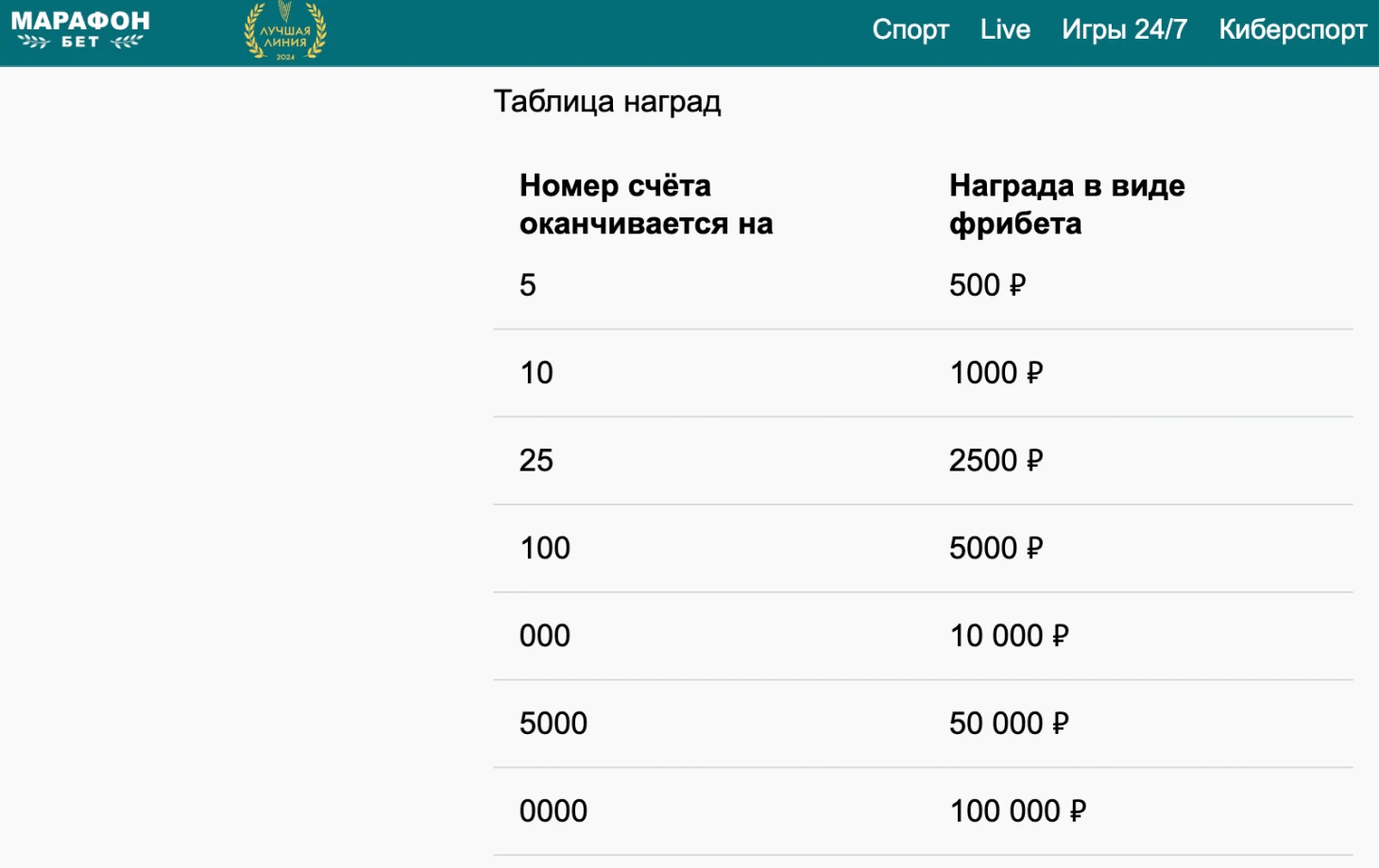
Task: Click the 2500 ₽ freebet amount
Action: coord(996,461)
